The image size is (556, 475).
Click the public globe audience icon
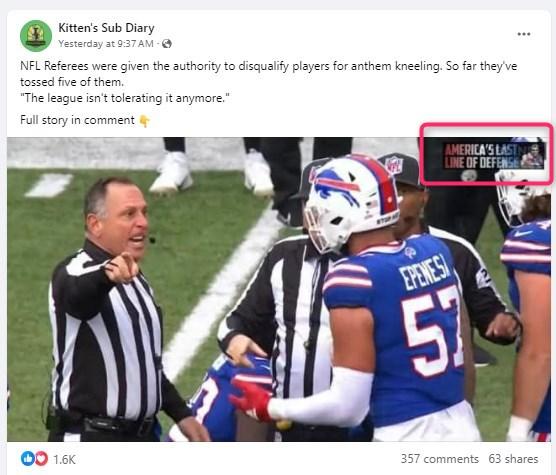coord(167,44)
